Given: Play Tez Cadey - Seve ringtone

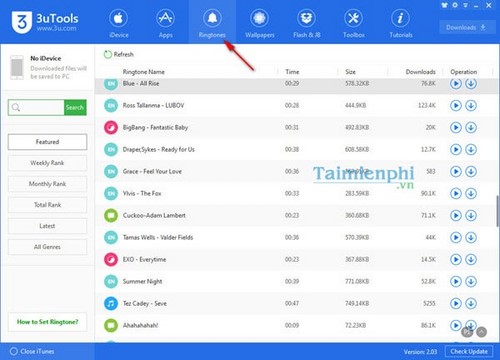Looking at the screenshot, I should 456,304.
